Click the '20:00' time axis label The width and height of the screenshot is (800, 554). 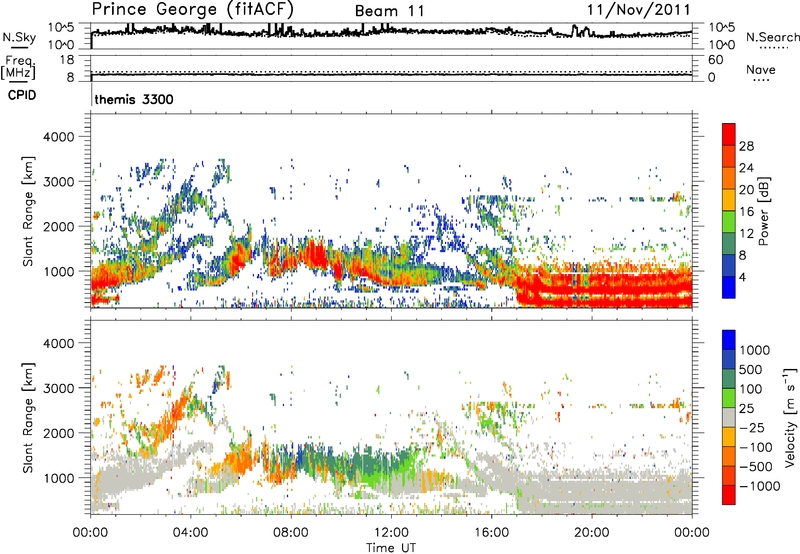(x=592, y=533)
